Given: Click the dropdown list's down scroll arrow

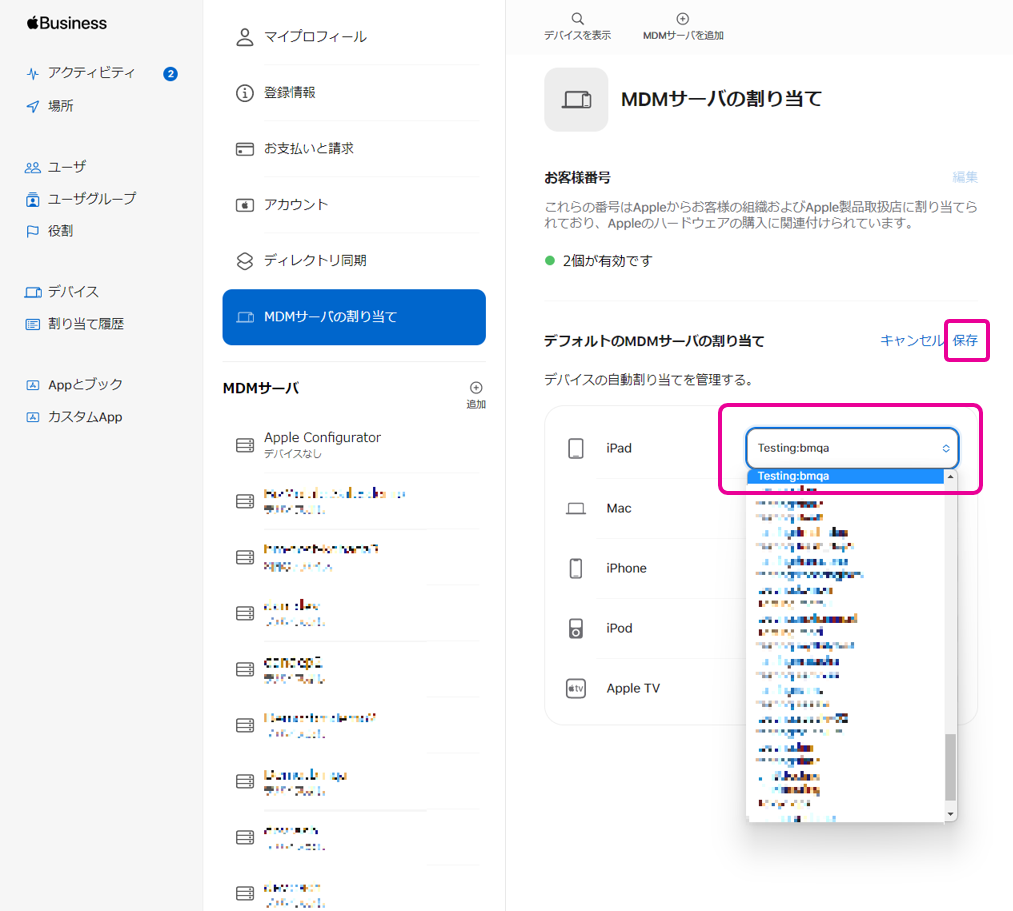Looking at the screenshot, I should click(951, 814).
